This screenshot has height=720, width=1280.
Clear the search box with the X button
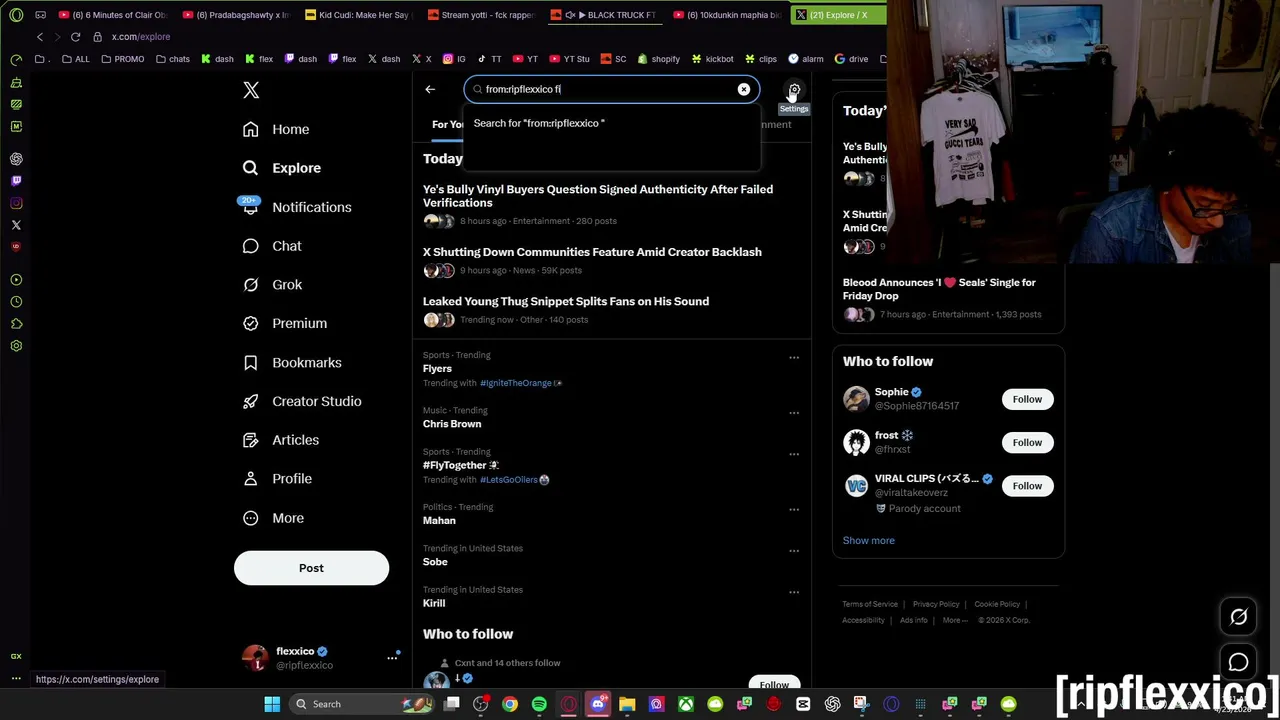pos(744,89)
